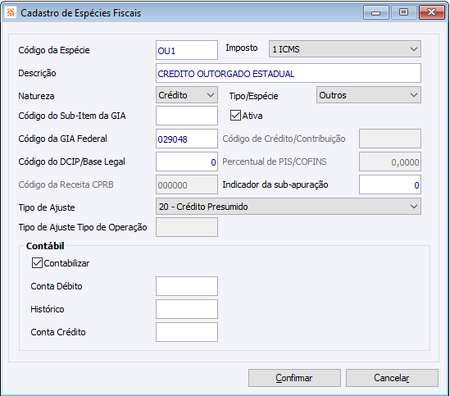Click the Código da Espécie label

point(54,50)
